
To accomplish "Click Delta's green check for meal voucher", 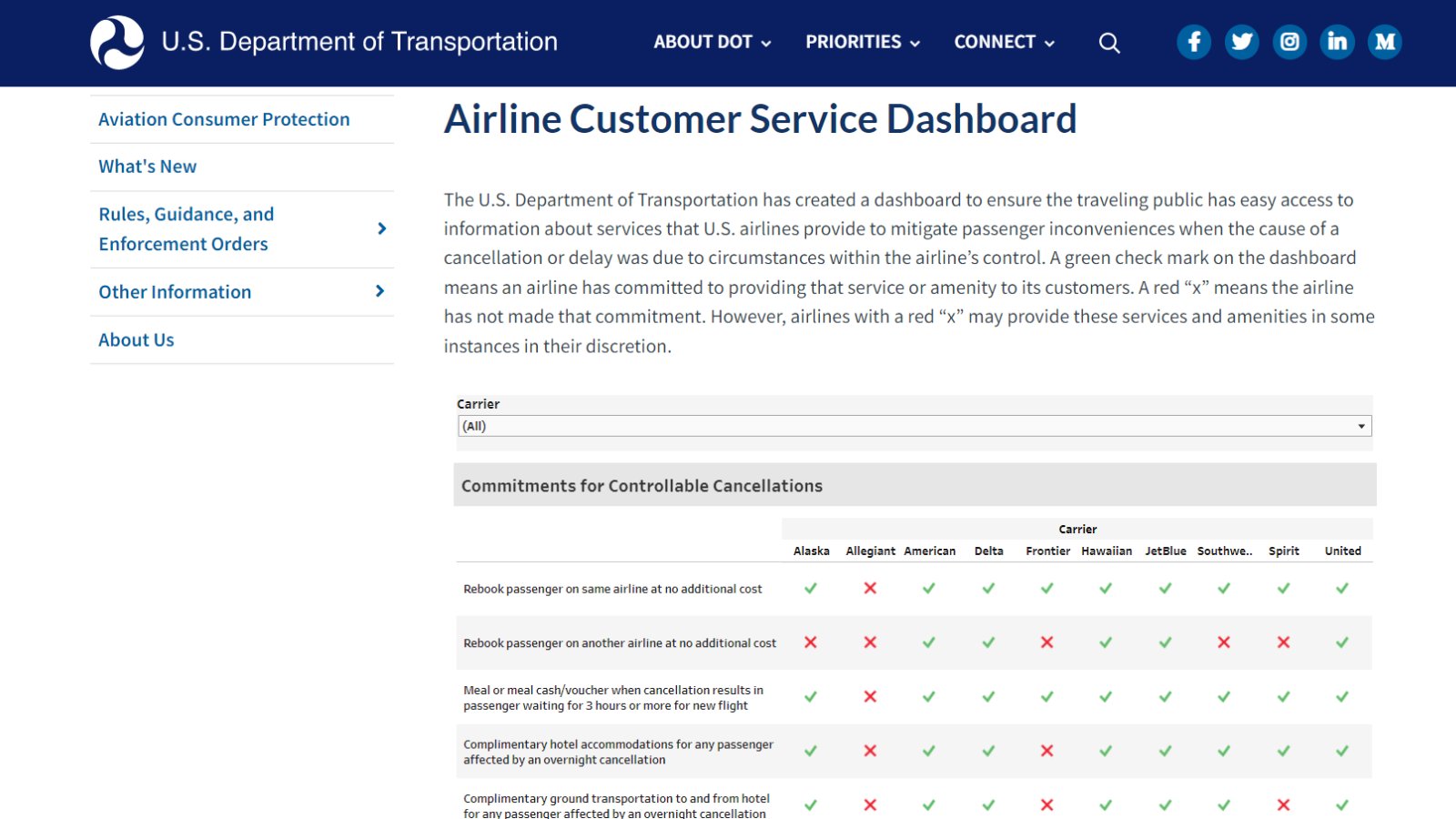I will pyautogui.click(x=988, y=697).
